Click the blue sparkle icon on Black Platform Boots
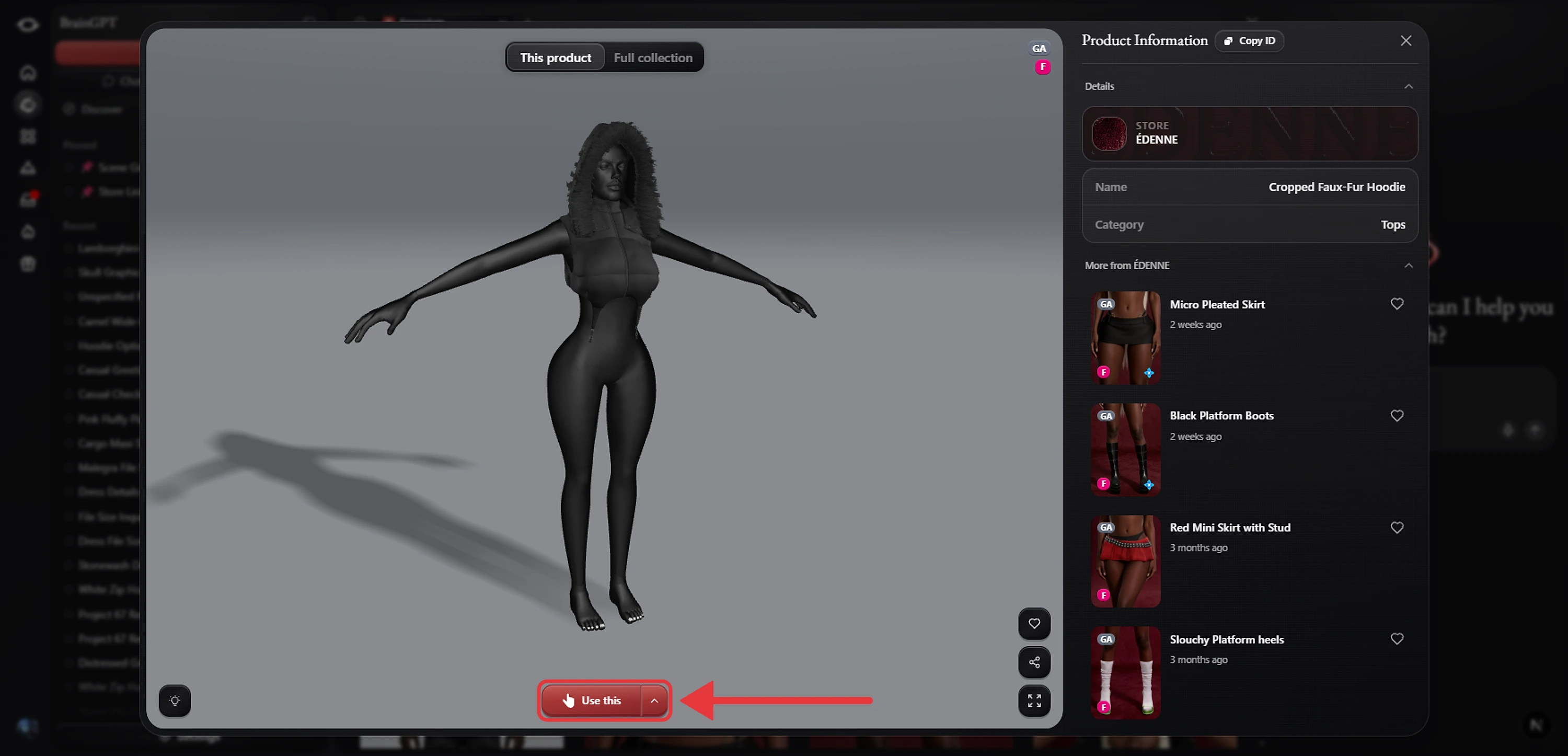Viewport: 1568px width, 756px height. pos(1149,485)
